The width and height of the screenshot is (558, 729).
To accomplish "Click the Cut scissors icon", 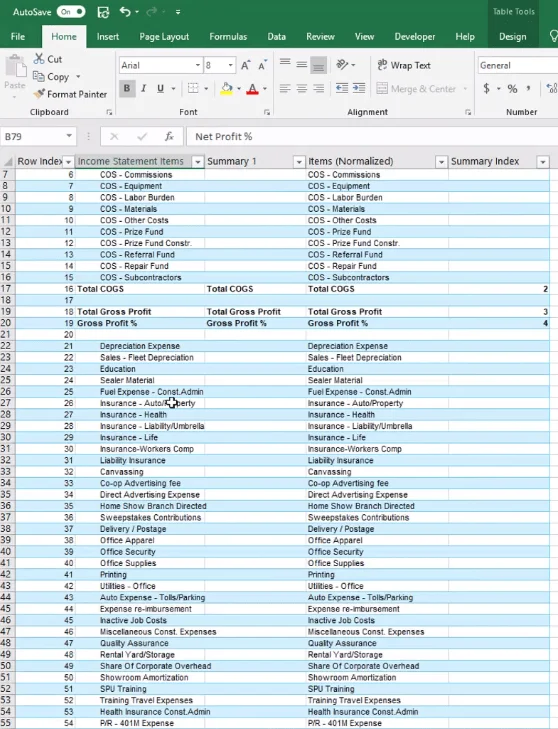I will pos(39,59).
